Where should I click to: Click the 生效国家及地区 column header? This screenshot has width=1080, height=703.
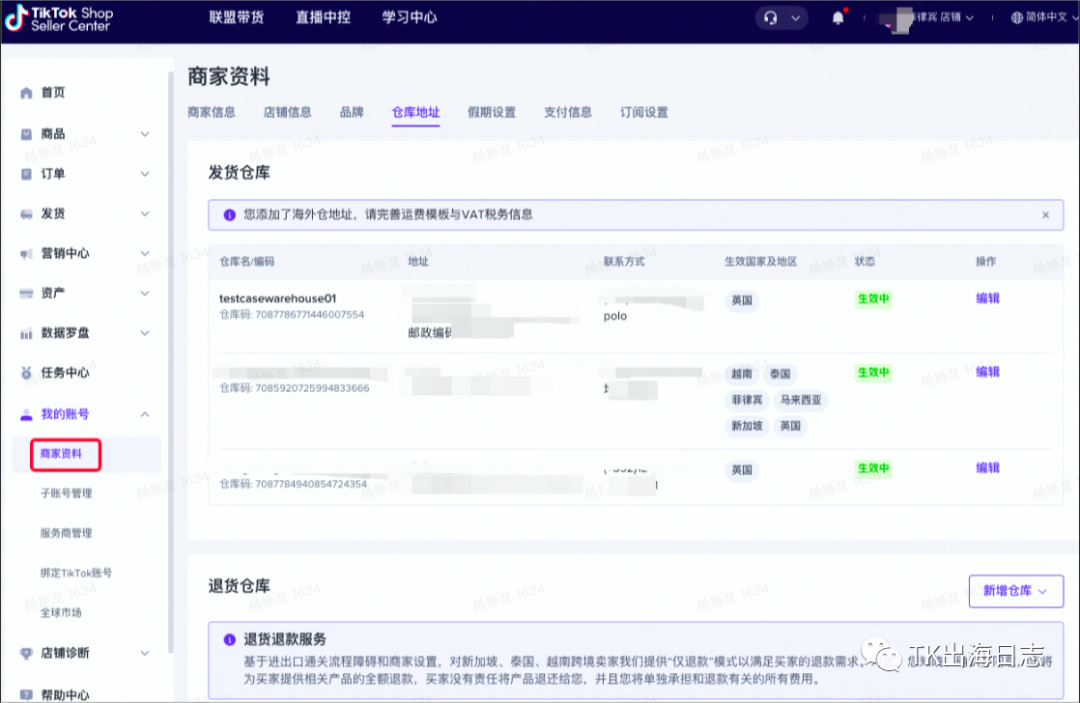[x=760, y=262]
